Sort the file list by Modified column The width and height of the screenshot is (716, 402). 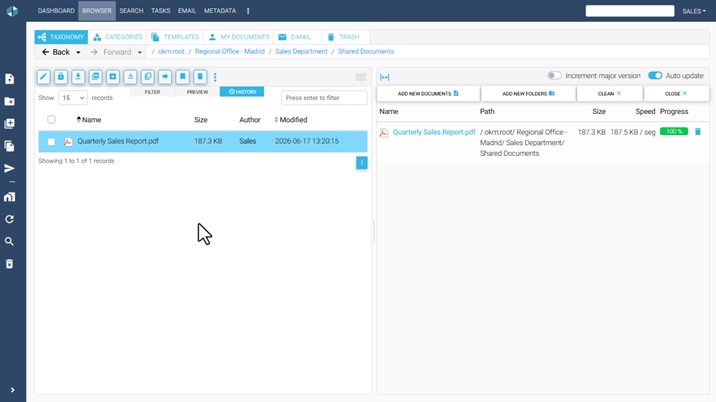point(290,120)
